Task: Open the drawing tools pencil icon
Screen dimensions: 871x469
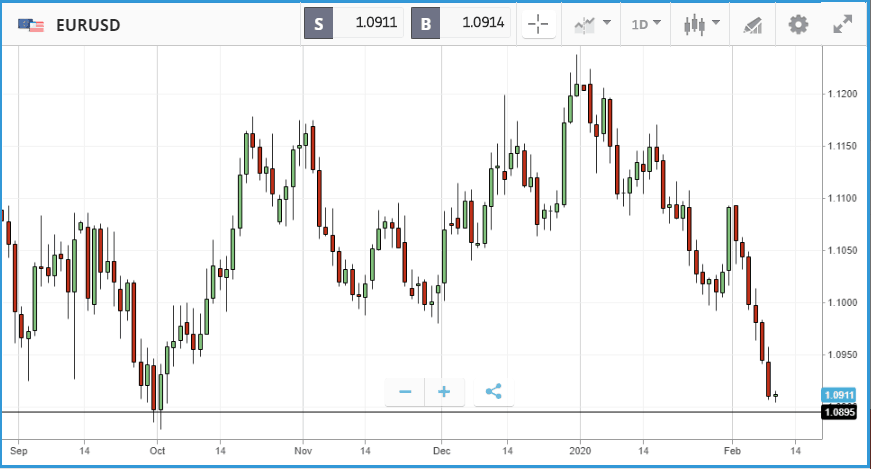Action: pos(753,24)
